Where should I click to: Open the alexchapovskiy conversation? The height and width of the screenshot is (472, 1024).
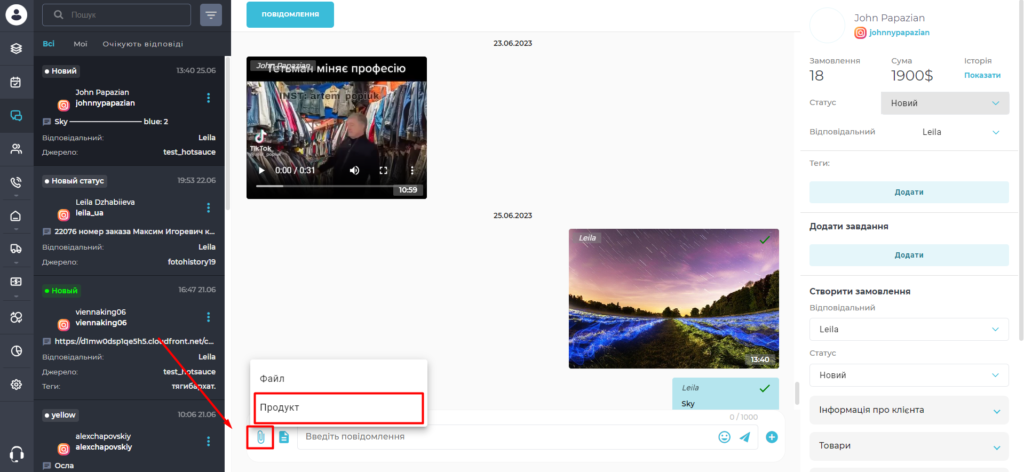click(129, 436)
